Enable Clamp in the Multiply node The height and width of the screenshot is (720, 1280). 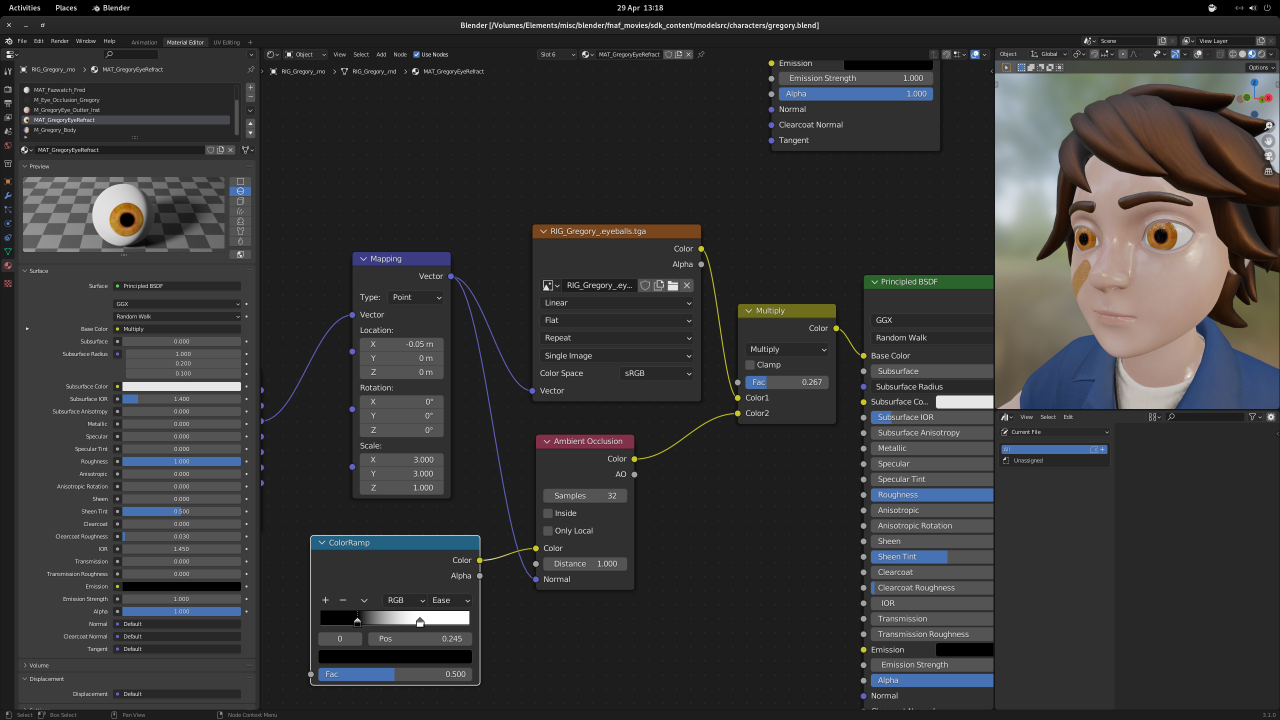tap(751, 365)
